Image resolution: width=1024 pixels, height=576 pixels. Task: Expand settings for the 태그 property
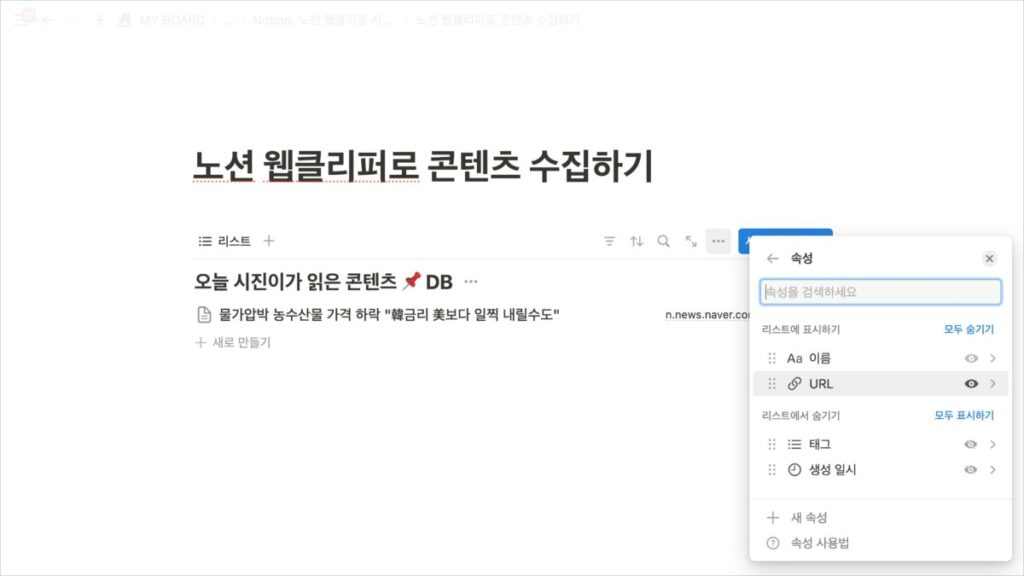click(990, 444)
